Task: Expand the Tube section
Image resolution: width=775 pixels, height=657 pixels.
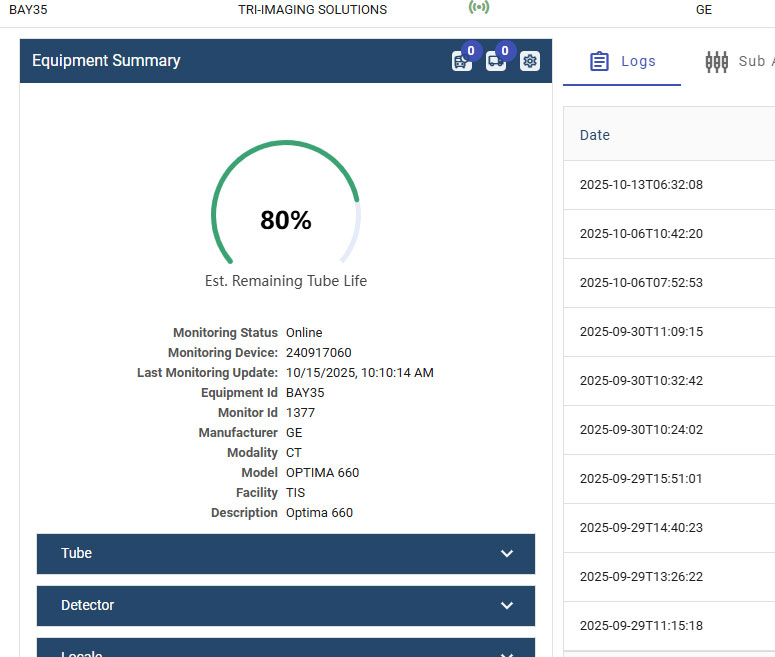Action: 285,553
